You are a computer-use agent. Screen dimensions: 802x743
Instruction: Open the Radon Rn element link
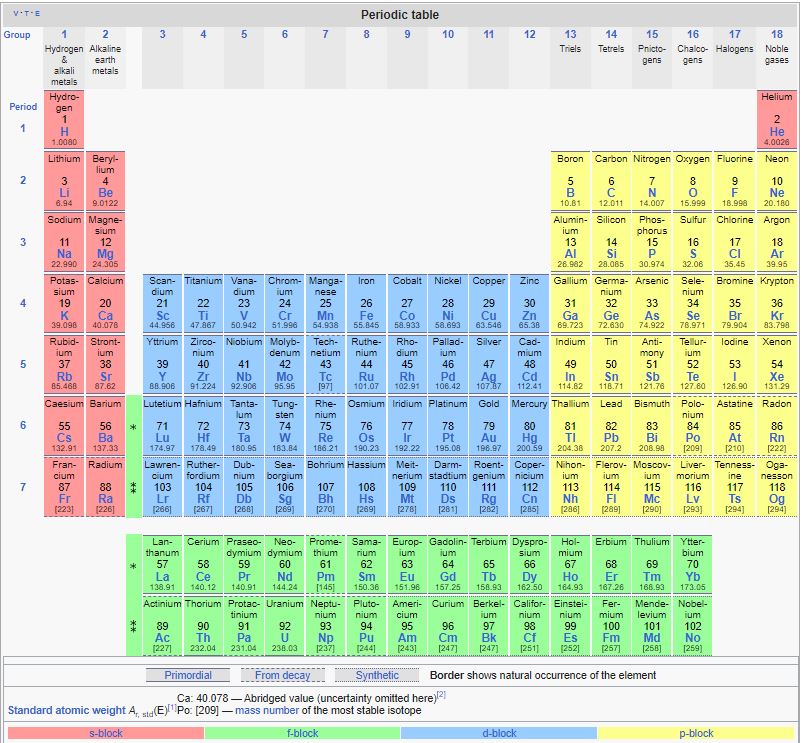[776, 438]
